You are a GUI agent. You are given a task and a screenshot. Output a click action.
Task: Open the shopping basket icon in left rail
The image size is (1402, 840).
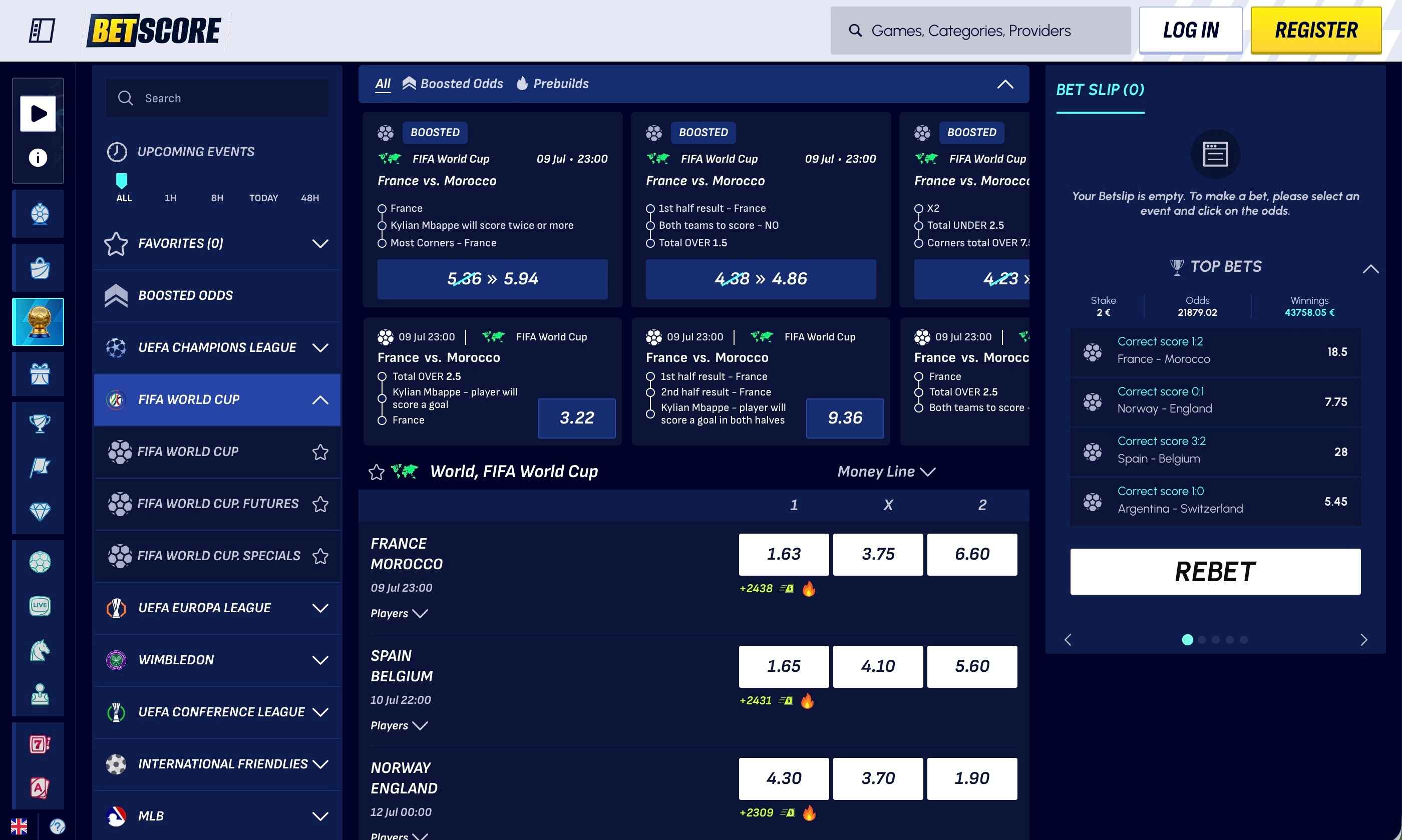click(x=40, y=268)
